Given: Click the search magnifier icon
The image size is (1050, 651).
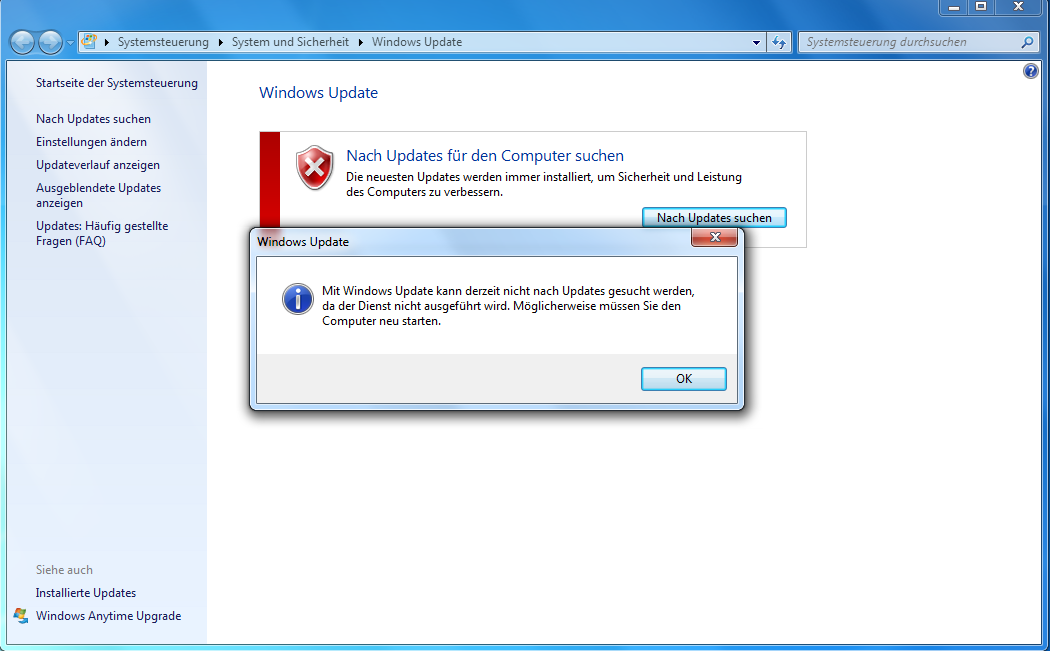Looking at the screenshot, I should [1027, 42].
